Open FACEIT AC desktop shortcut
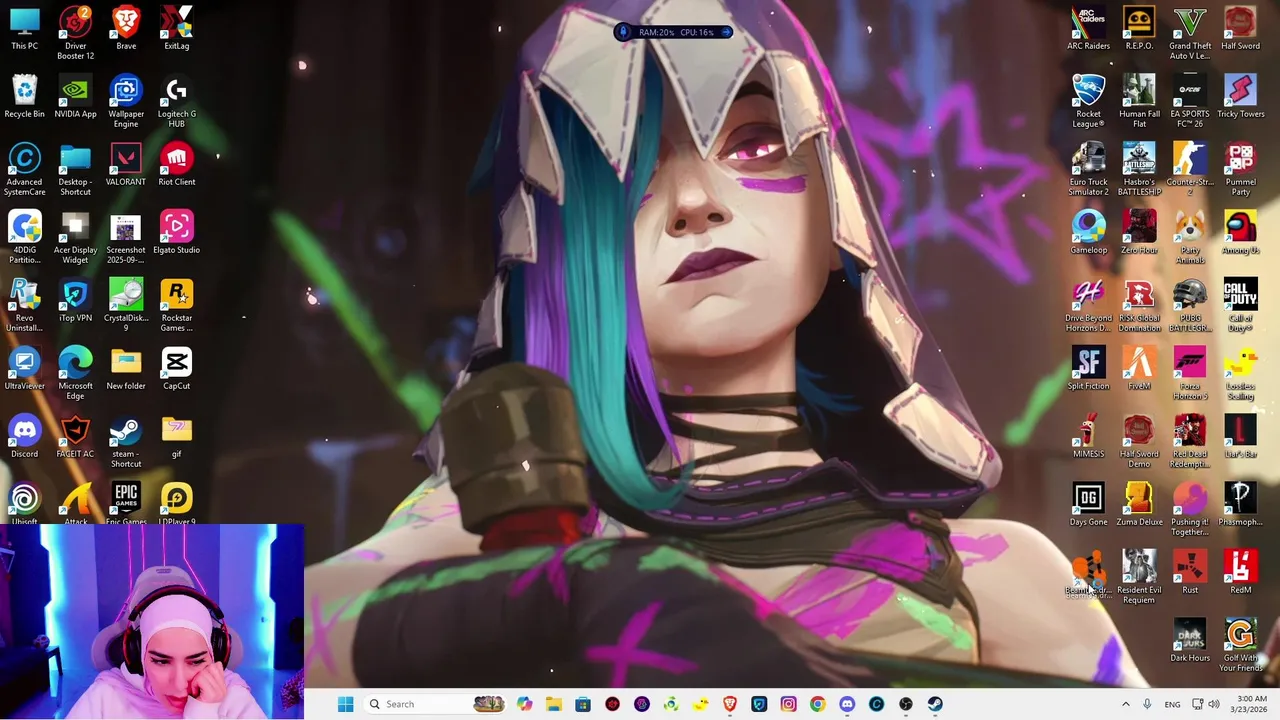The image size is (1280, 720). pyautogui.click(x=75, y=437)
